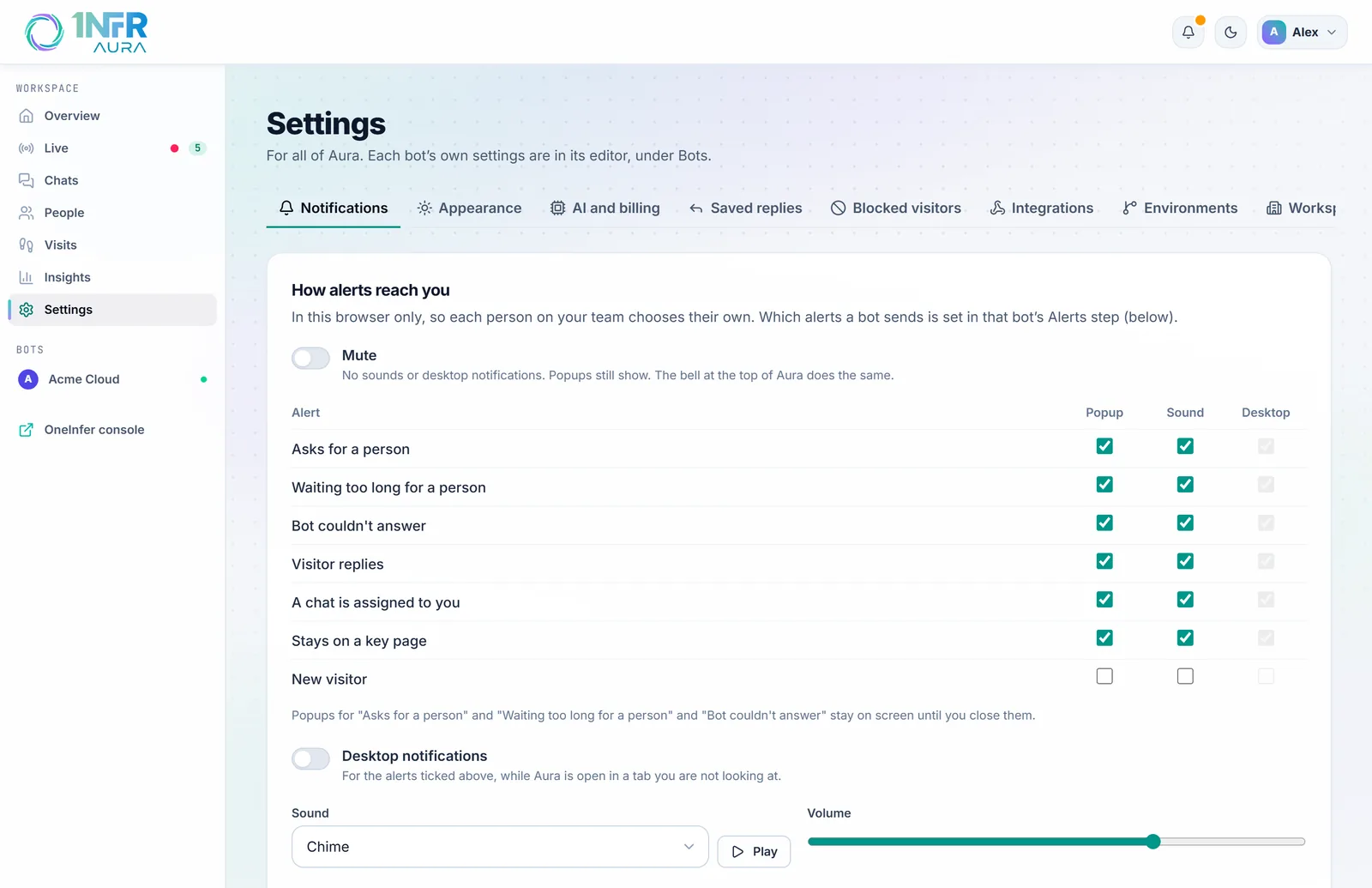Viewport: 1372px width, 888px height.
Task: Open the Environments tab
Action: tap(1180, 208)
